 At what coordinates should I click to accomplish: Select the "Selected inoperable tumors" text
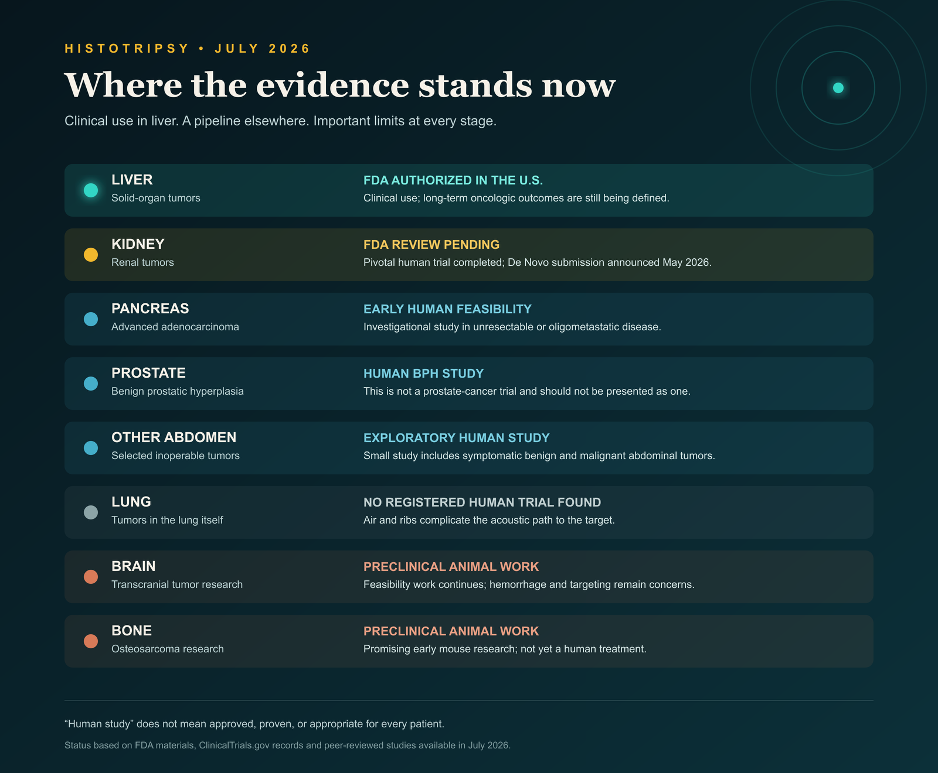175,456
